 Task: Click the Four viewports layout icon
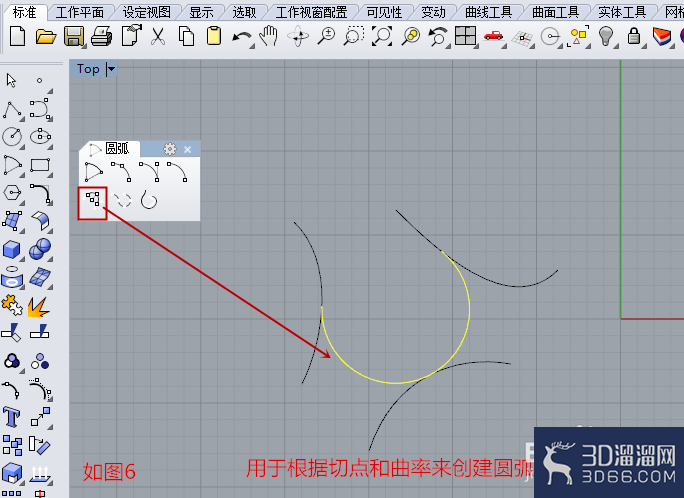point(465,36)
